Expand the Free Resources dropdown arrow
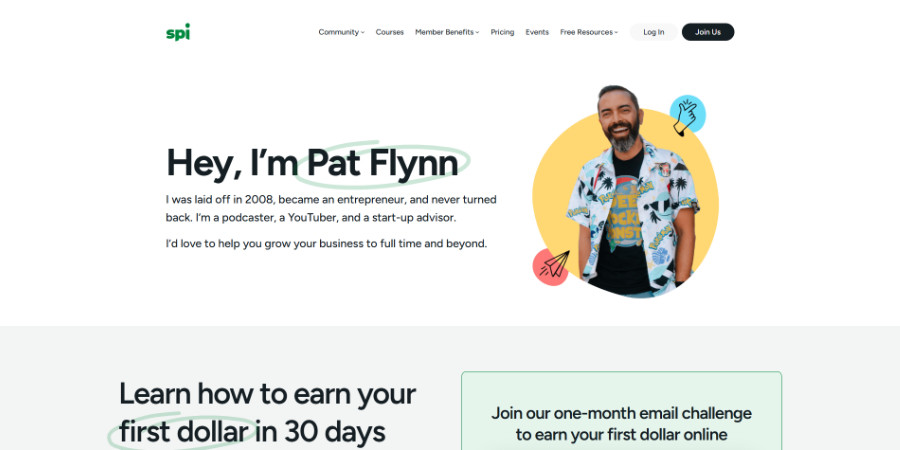 coord(616,33)
